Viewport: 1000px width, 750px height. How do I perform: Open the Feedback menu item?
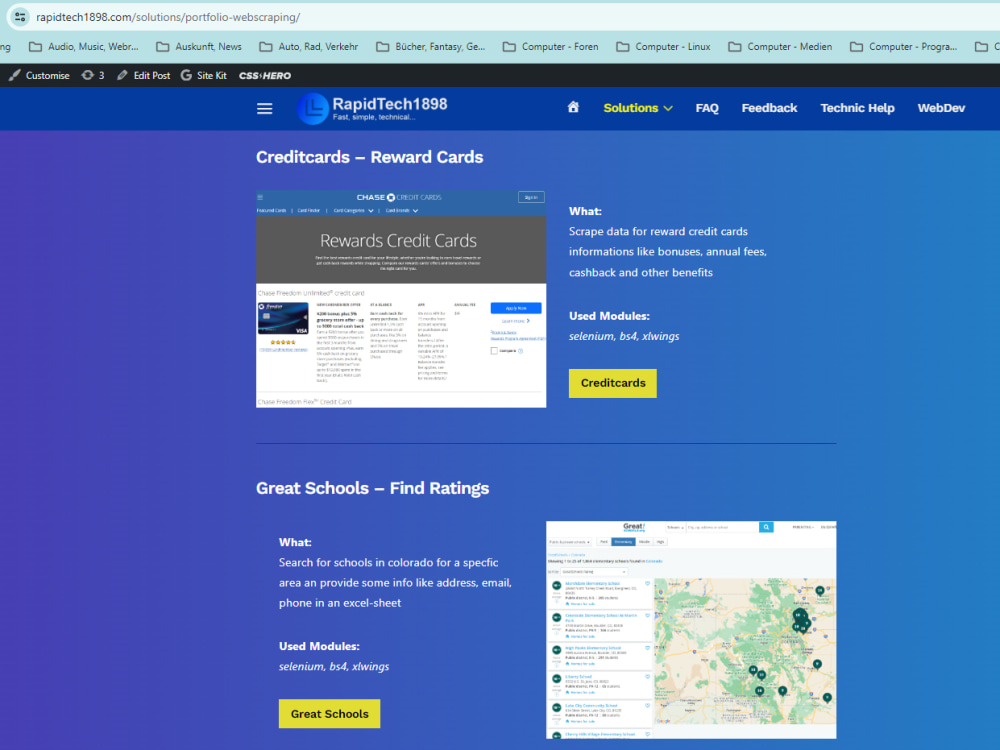(x=769, y=108)
